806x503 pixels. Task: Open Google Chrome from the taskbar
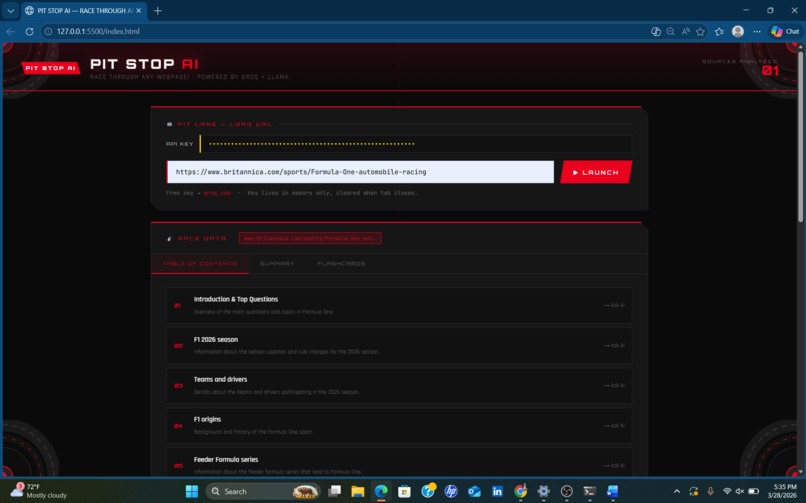point(520,491)
